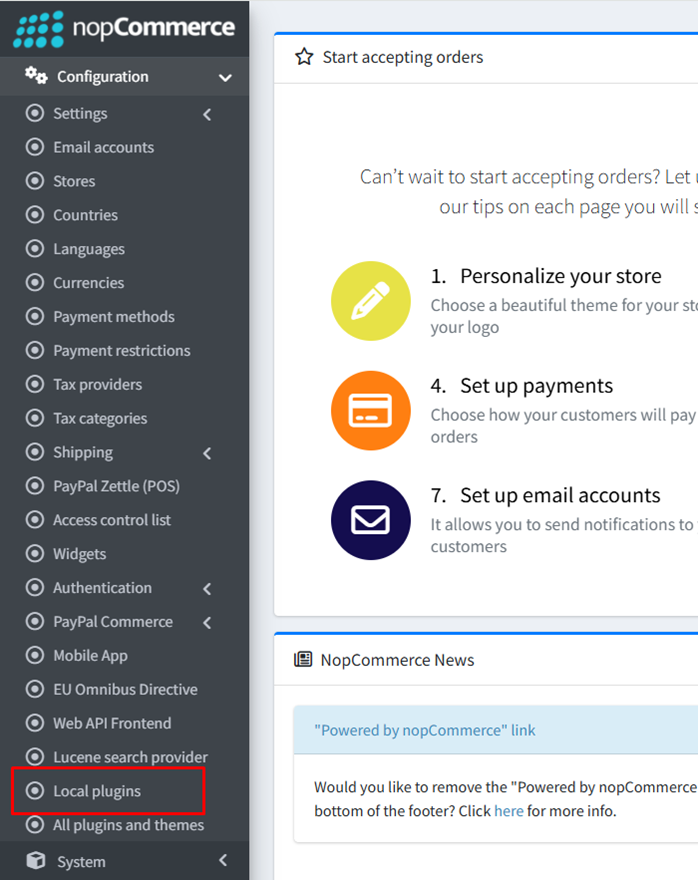
Task: Open Local plugins in the sidebar
Action: tap(97, 791)
